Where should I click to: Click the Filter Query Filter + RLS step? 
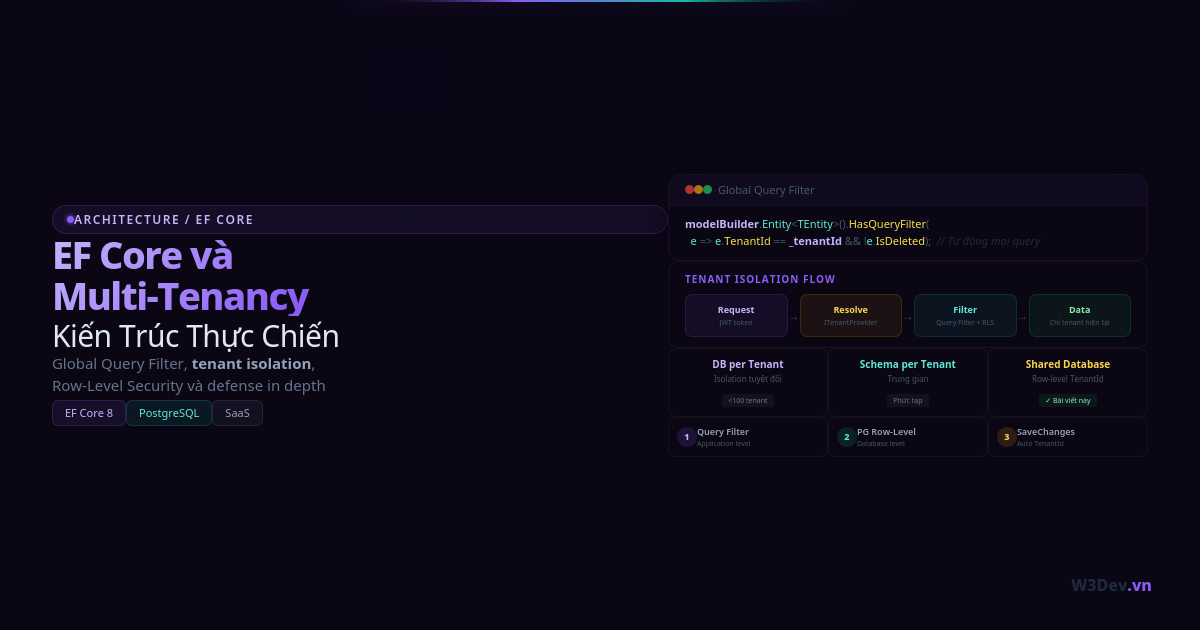coord(965,316)
